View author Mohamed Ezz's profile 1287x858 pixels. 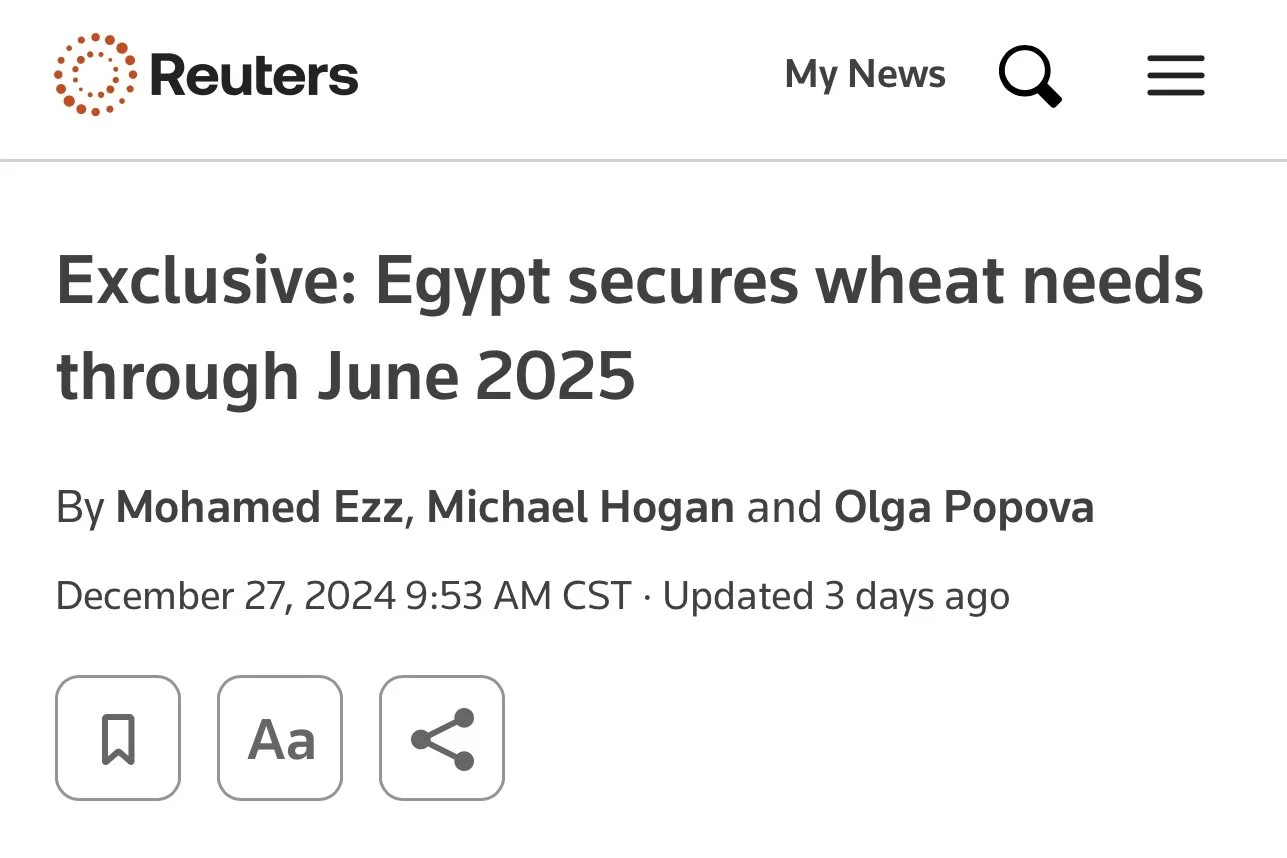tap(260, 508)
